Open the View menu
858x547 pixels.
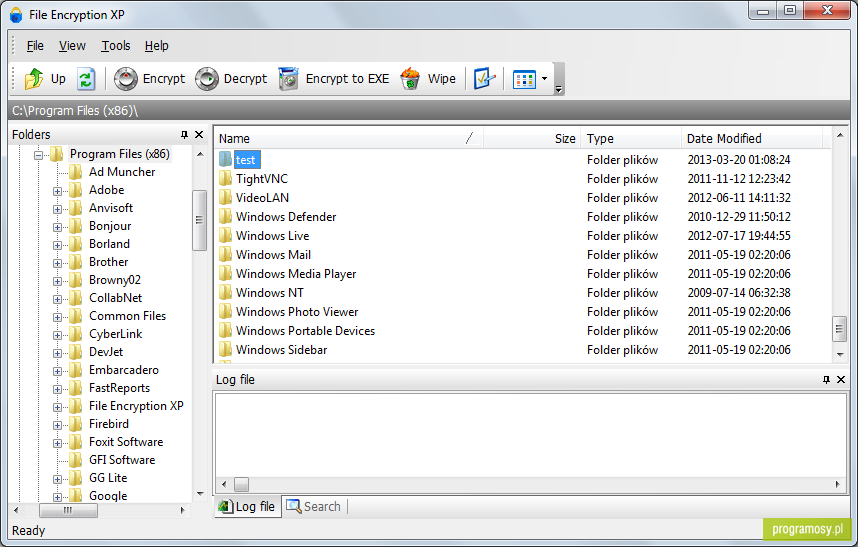[x=72, y=46]
